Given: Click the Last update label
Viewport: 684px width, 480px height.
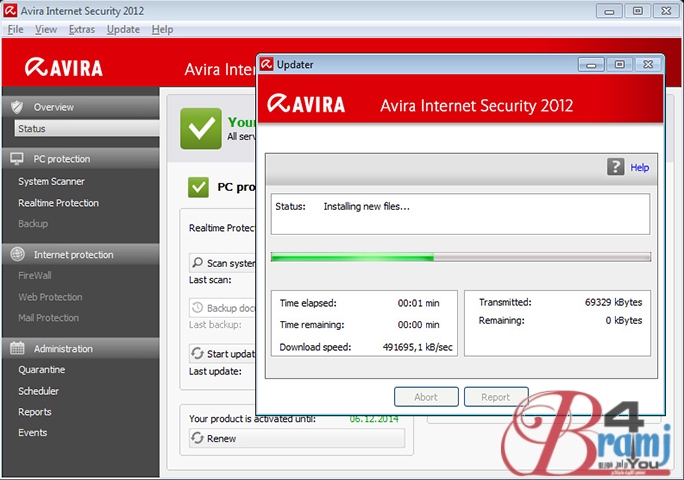Looking at the screenshot, I should 215,371.
